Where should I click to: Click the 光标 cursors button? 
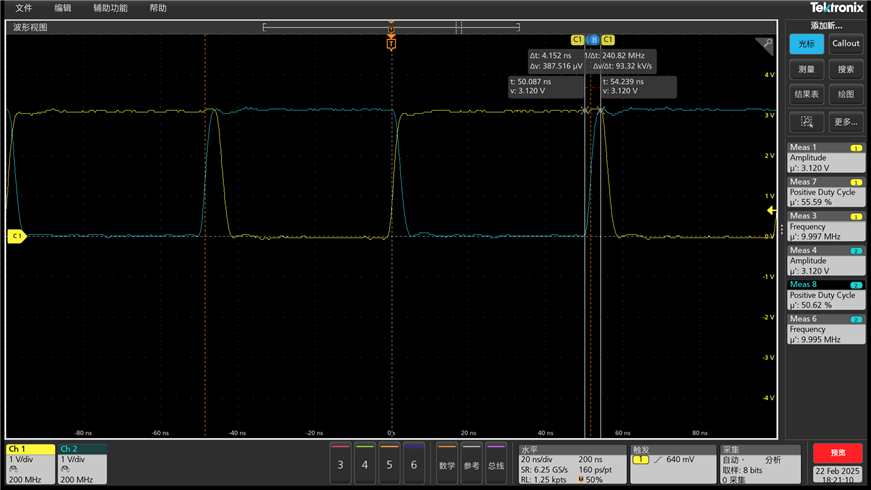[806, 44]
